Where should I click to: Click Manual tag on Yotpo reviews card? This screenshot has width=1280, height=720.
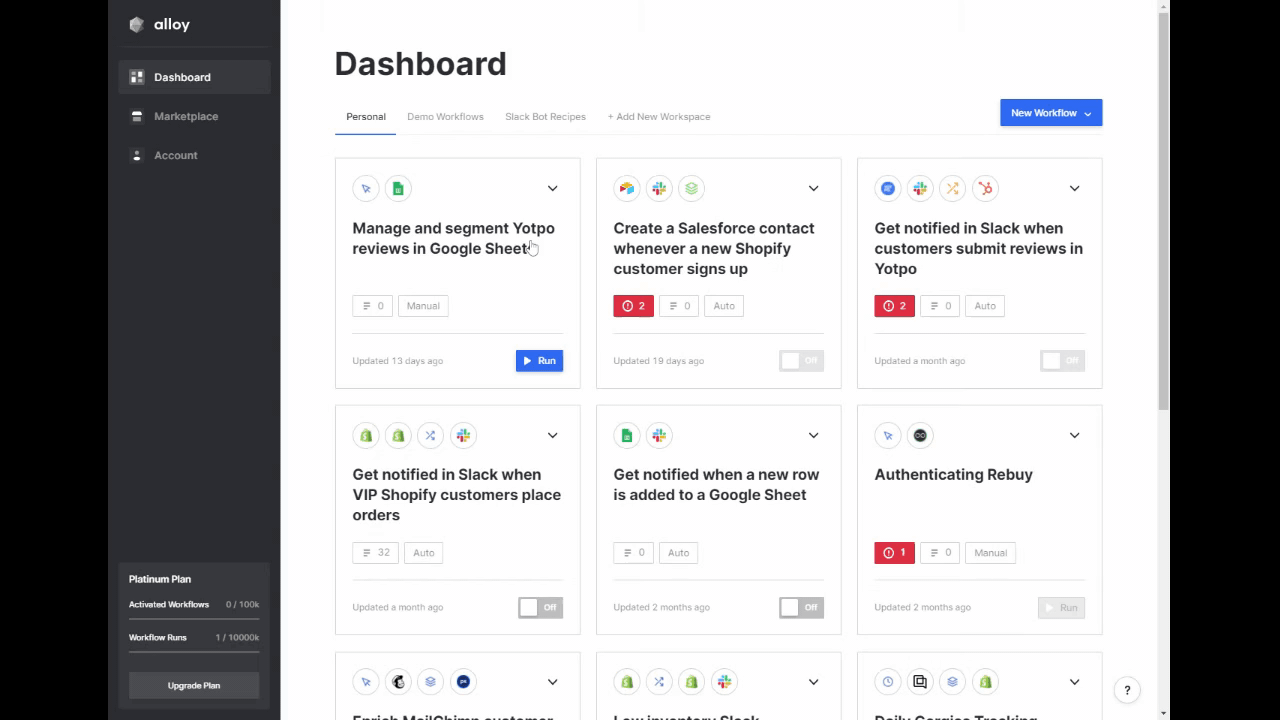pyautogui.click(x=423, y=306)
